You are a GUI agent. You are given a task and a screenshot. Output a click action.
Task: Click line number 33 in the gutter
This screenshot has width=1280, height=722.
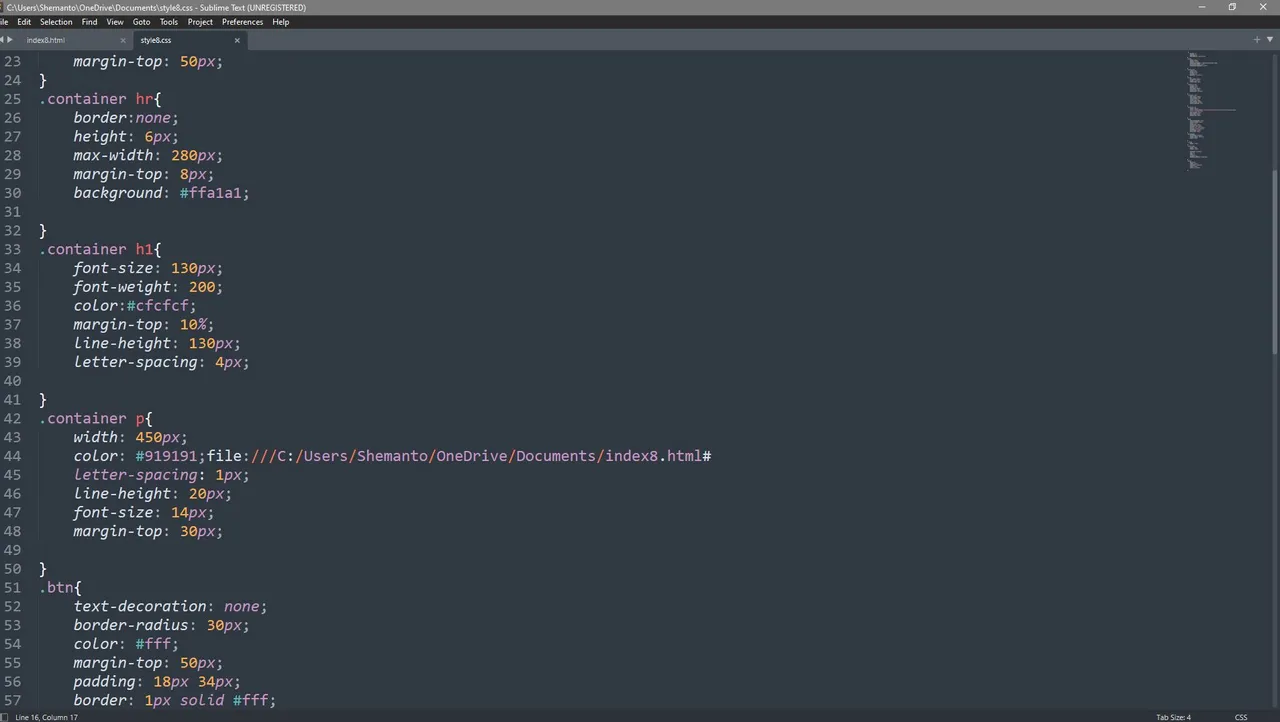click(12, 249)
